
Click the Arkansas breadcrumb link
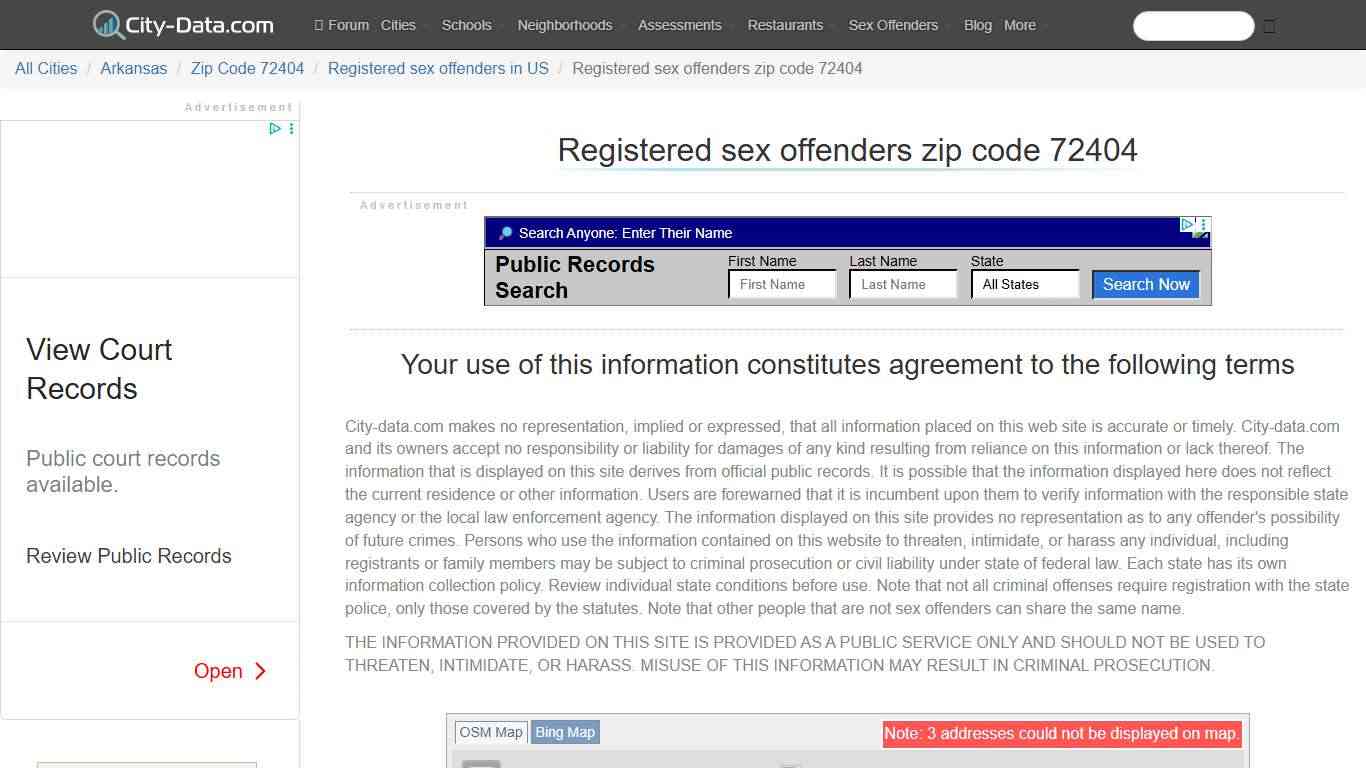click(133, 68)
